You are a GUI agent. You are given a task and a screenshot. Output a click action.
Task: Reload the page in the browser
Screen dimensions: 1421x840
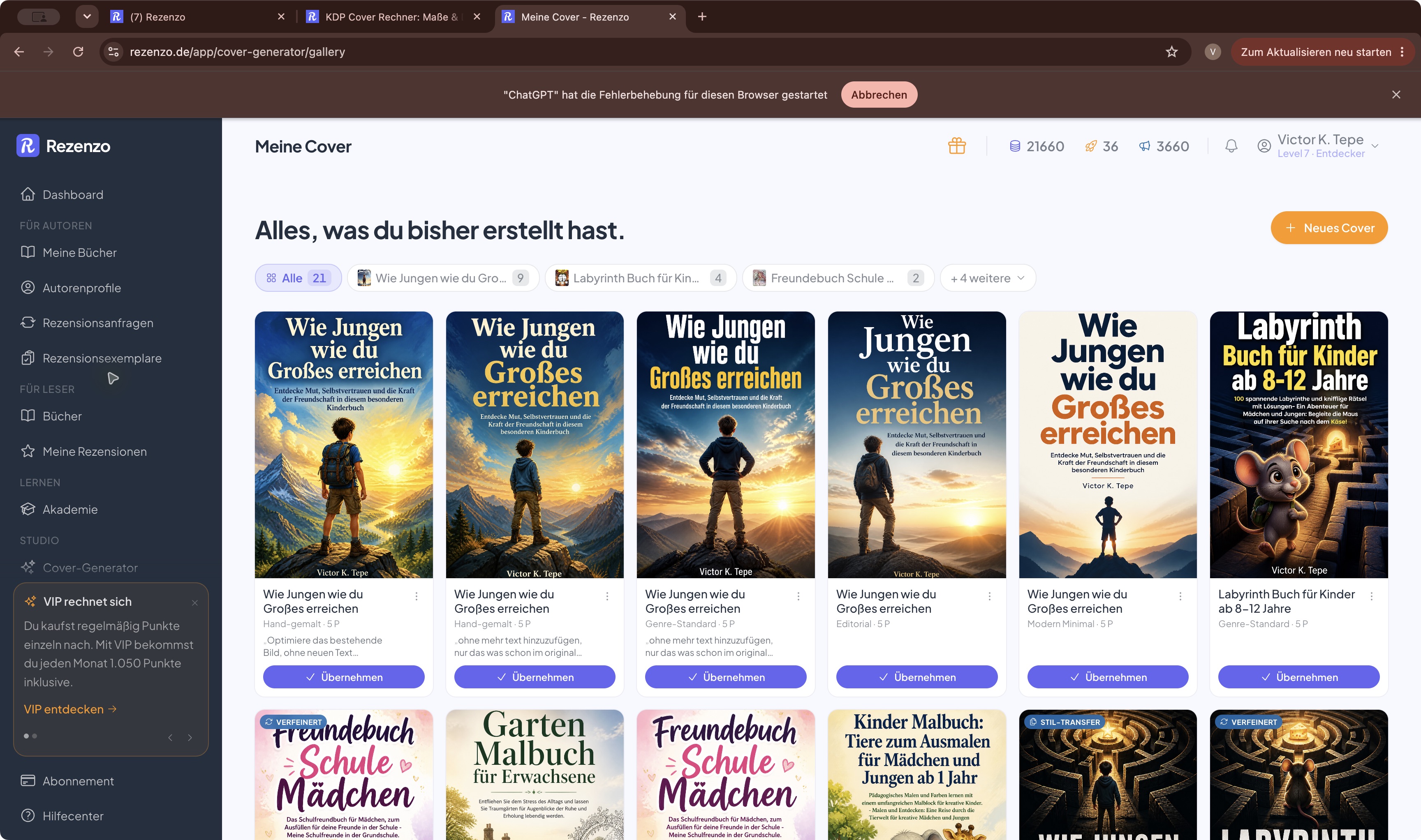click(x=78, y=52)
